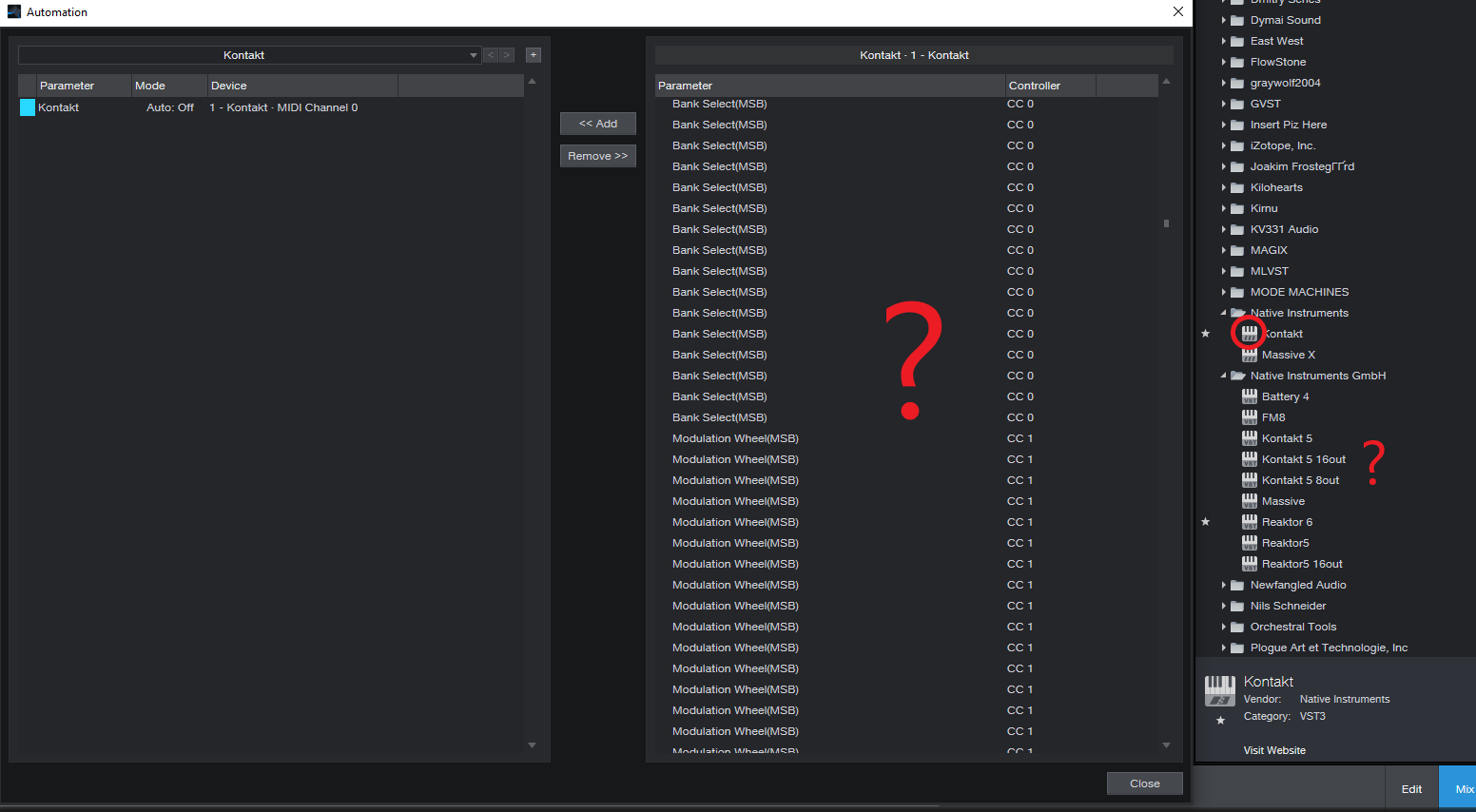This screenshot has height=812, width=1476.
Task: Expand the GVST folder
Action: (x=1224, y=104)
